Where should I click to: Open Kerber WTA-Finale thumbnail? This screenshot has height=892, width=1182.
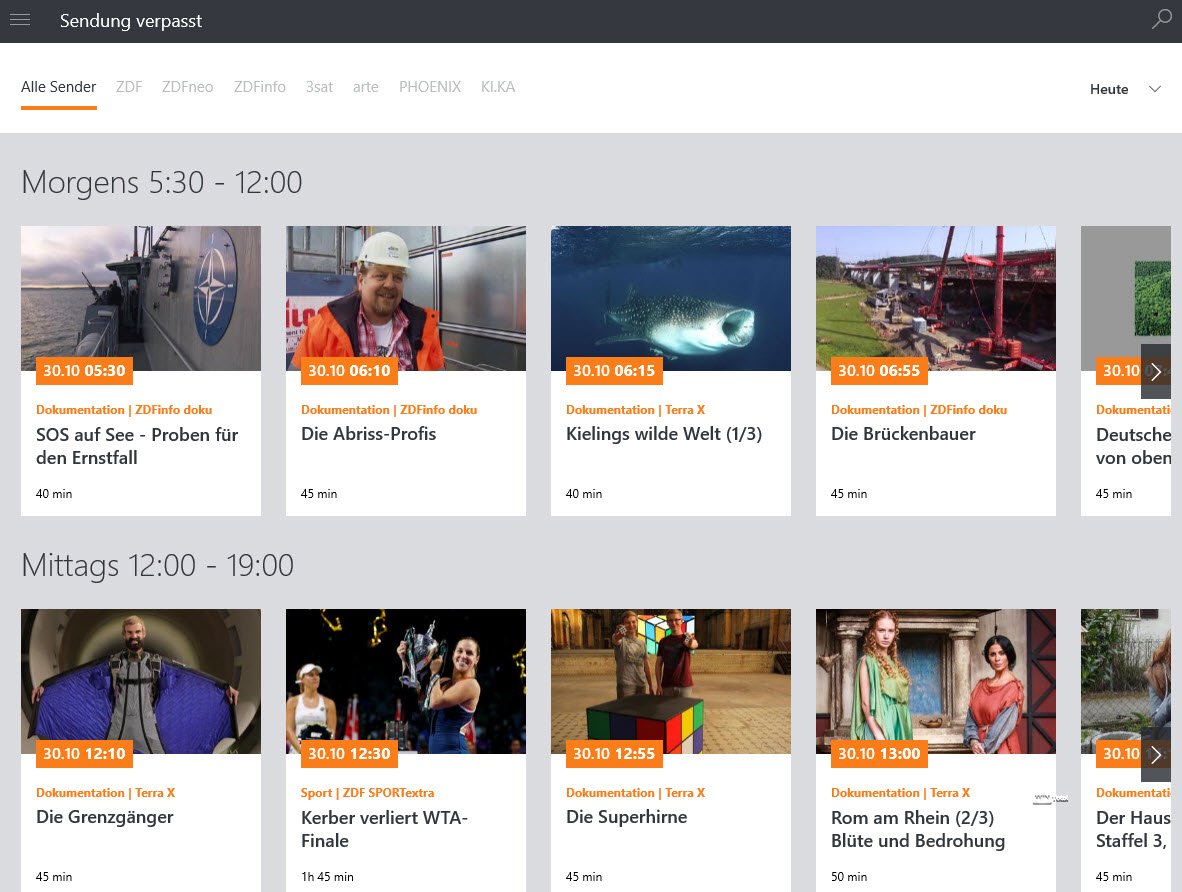[406, 681]
